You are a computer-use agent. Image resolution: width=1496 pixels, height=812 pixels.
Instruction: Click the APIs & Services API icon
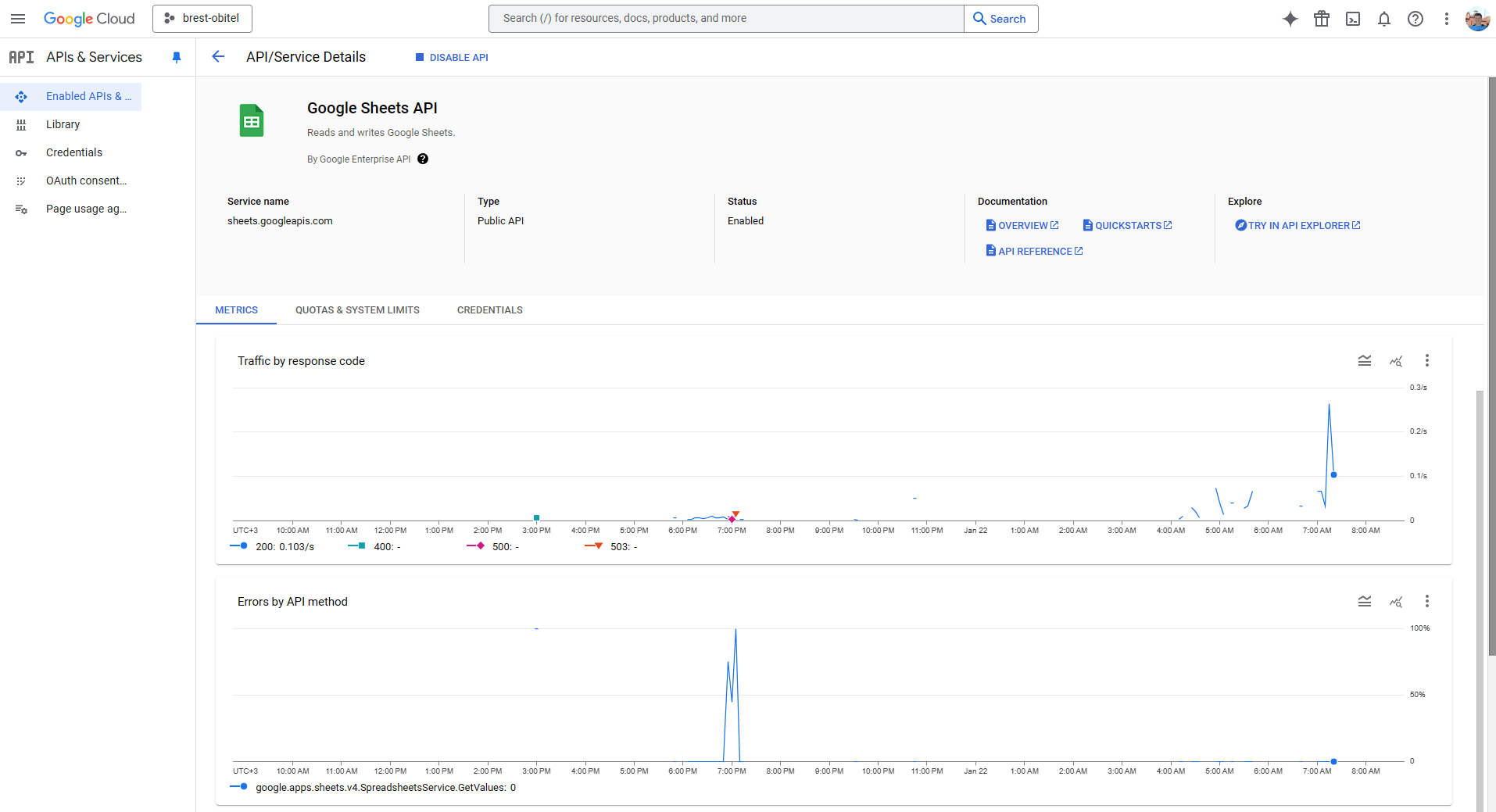tap(21, 57)
